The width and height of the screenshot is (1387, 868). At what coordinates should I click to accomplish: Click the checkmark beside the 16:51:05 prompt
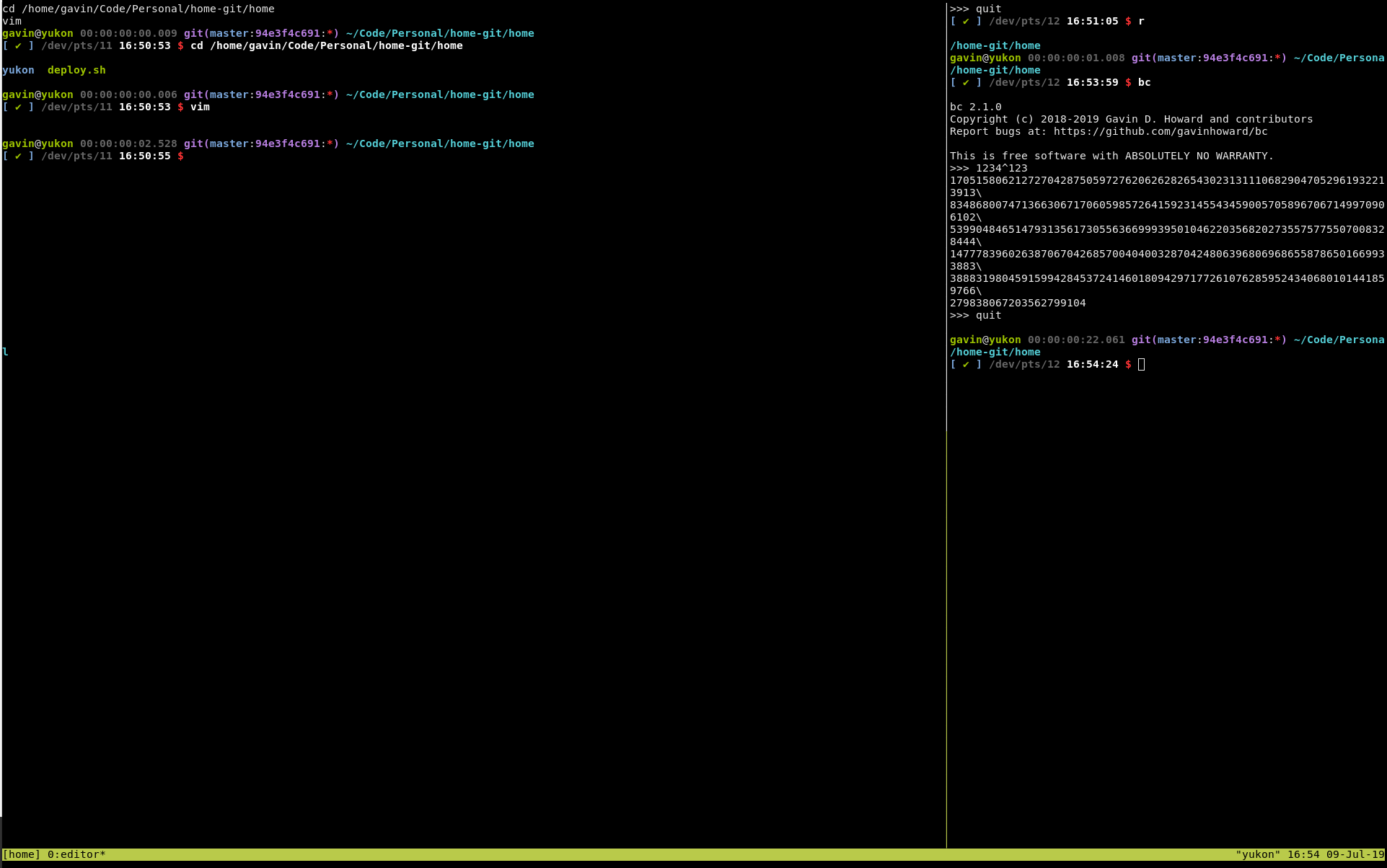pos(966,21)
